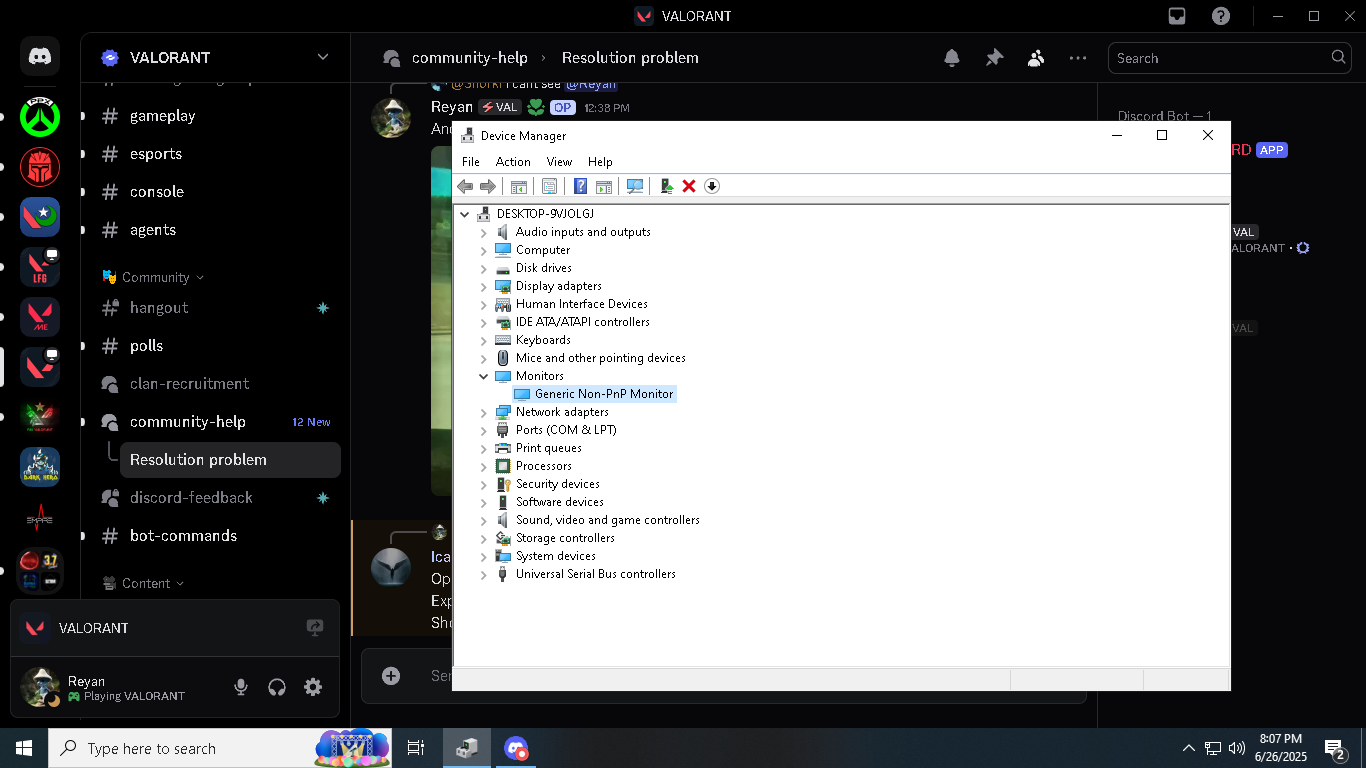Screen dimensions: 1366x768
Task: Click the Forward arrow in Device Manager toolbar
Action: (488, 186)
